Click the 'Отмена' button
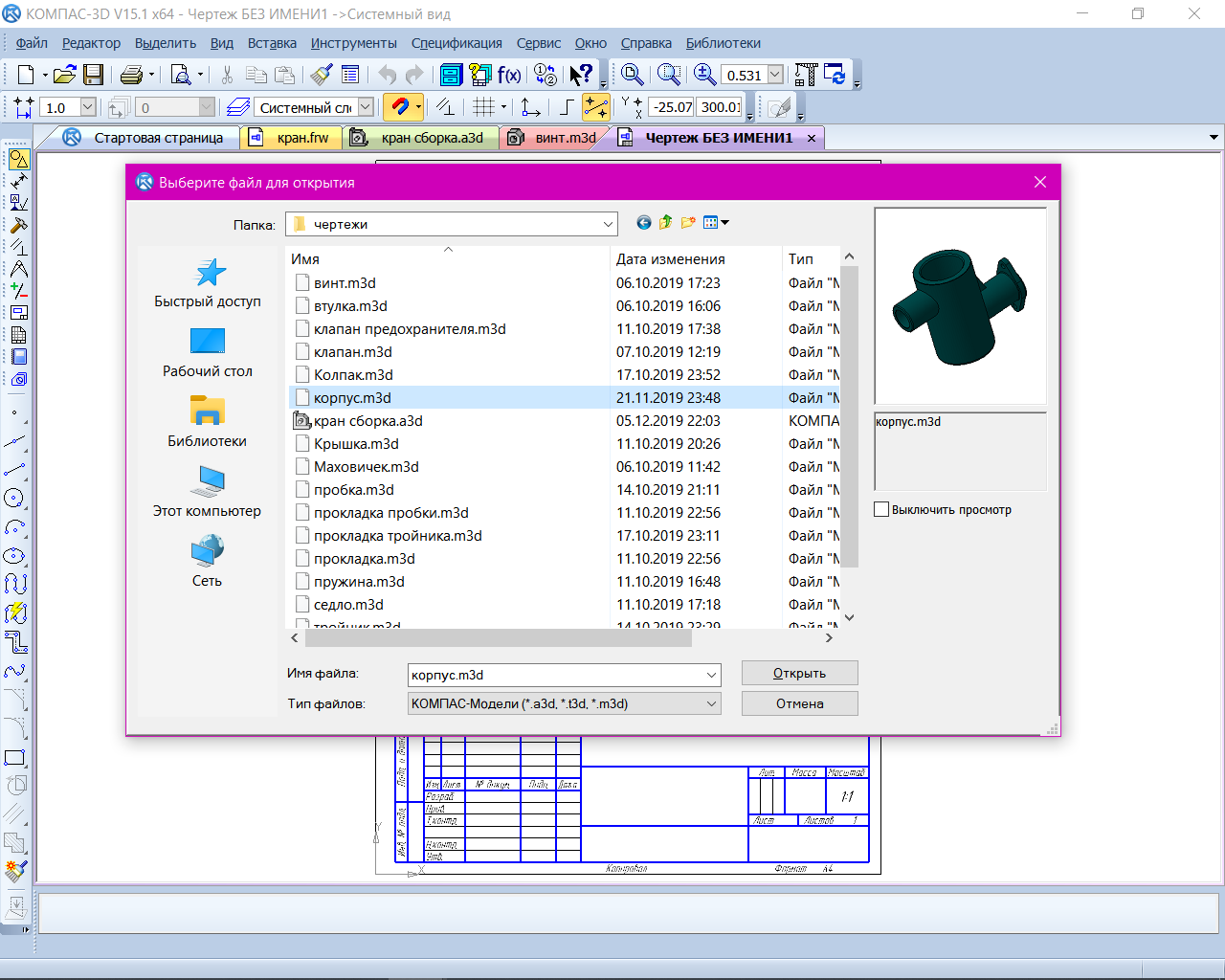This screenshot has width=1225, height=980. click(x=799, y=703)
